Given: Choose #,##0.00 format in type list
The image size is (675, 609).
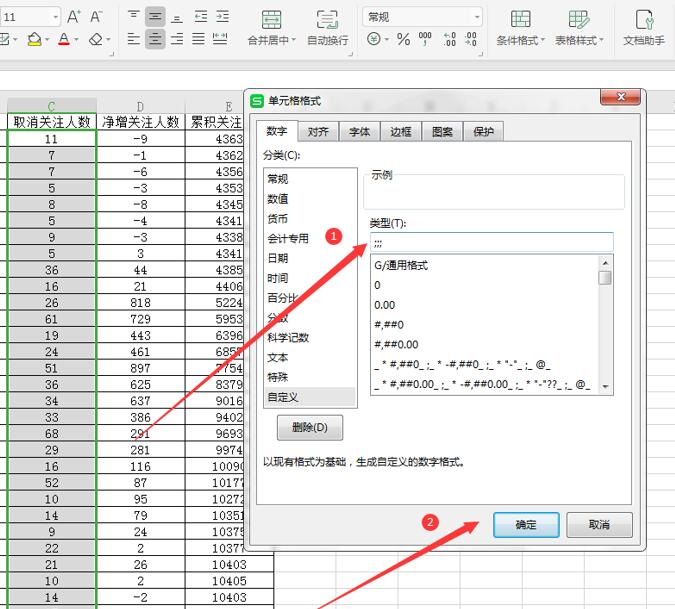Looking at the screenshot, I should [x=484, y=344].
